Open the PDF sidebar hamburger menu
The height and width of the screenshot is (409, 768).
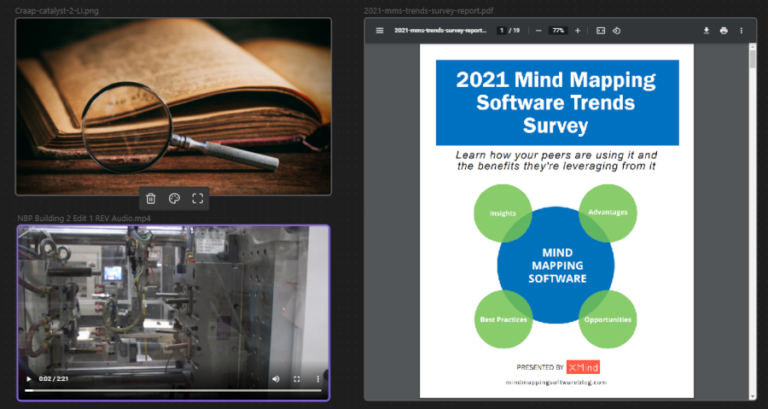[x=380, y=31]
